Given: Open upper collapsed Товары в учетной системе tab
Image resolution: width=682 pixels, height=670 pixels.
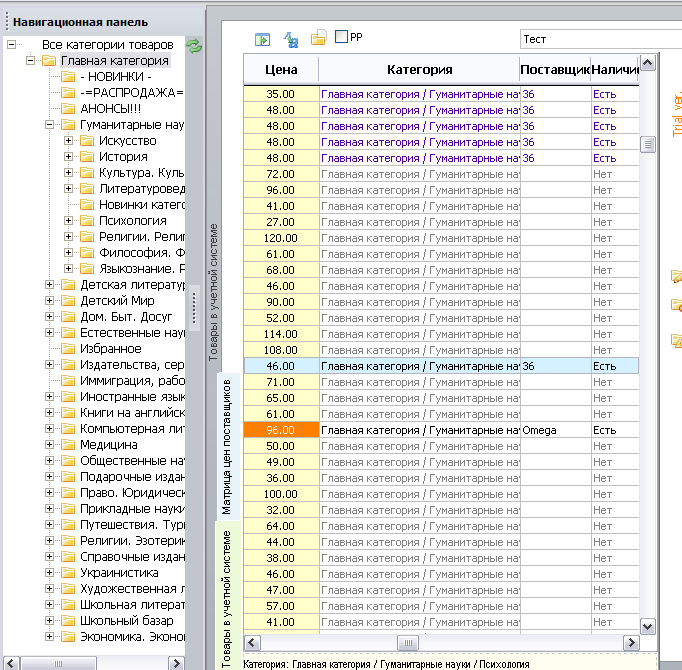Looking at the screenshot, I should click(213, 292).
